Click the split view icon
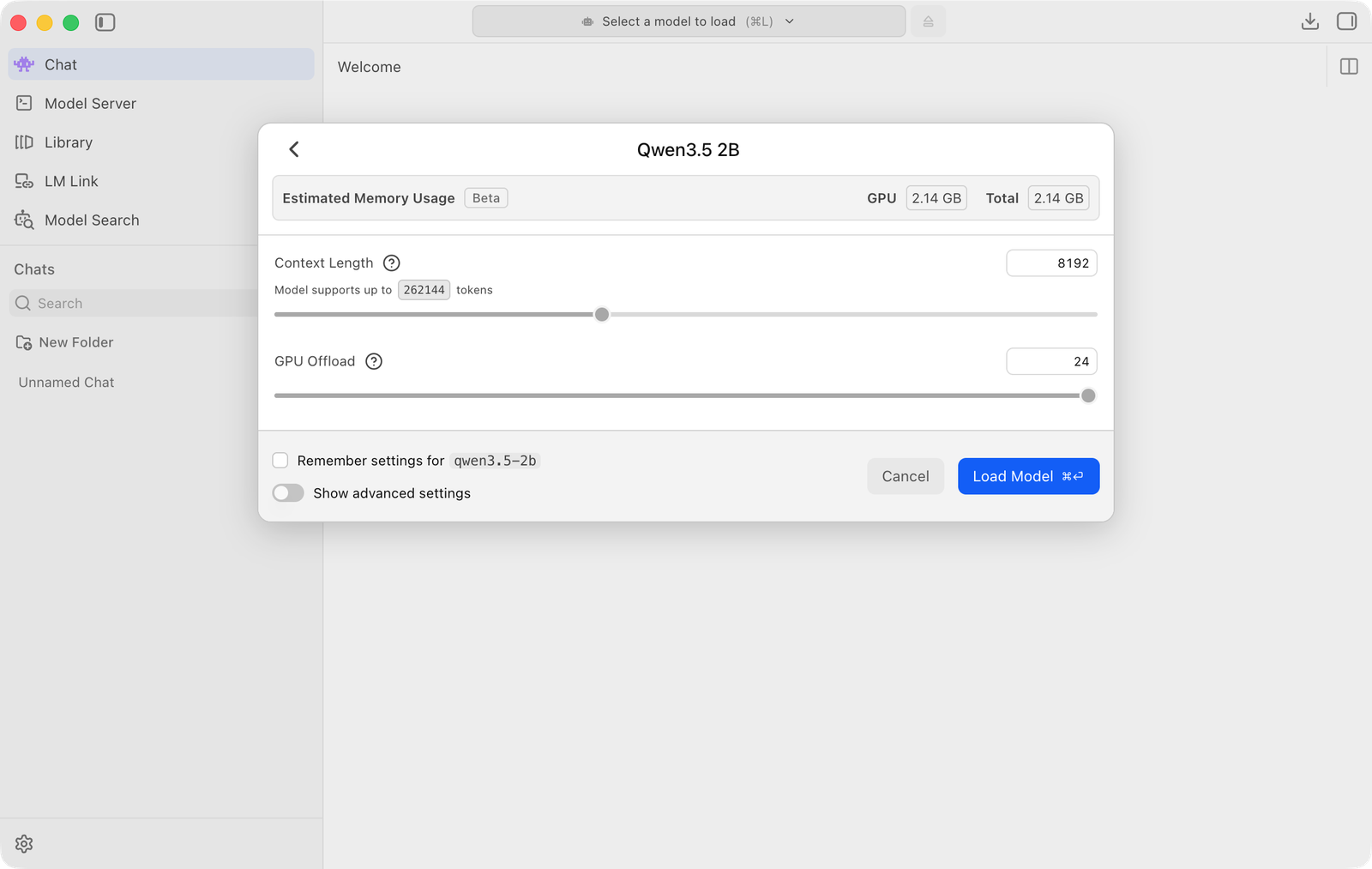 click(x=1349, y=66)
